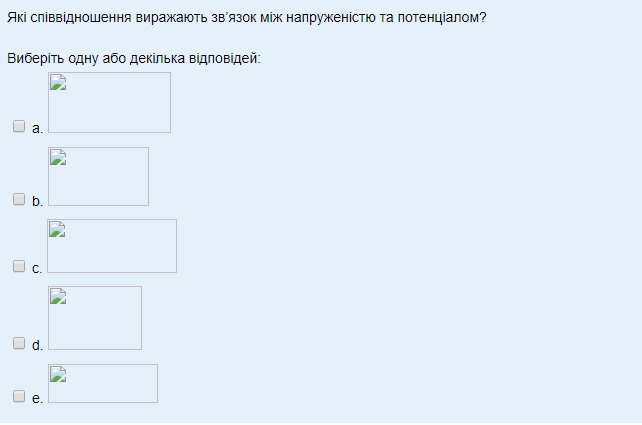This screenshot has width=642, height=425.
Task: Click the broken image icon in answer c
Action: tap(58, 230)
